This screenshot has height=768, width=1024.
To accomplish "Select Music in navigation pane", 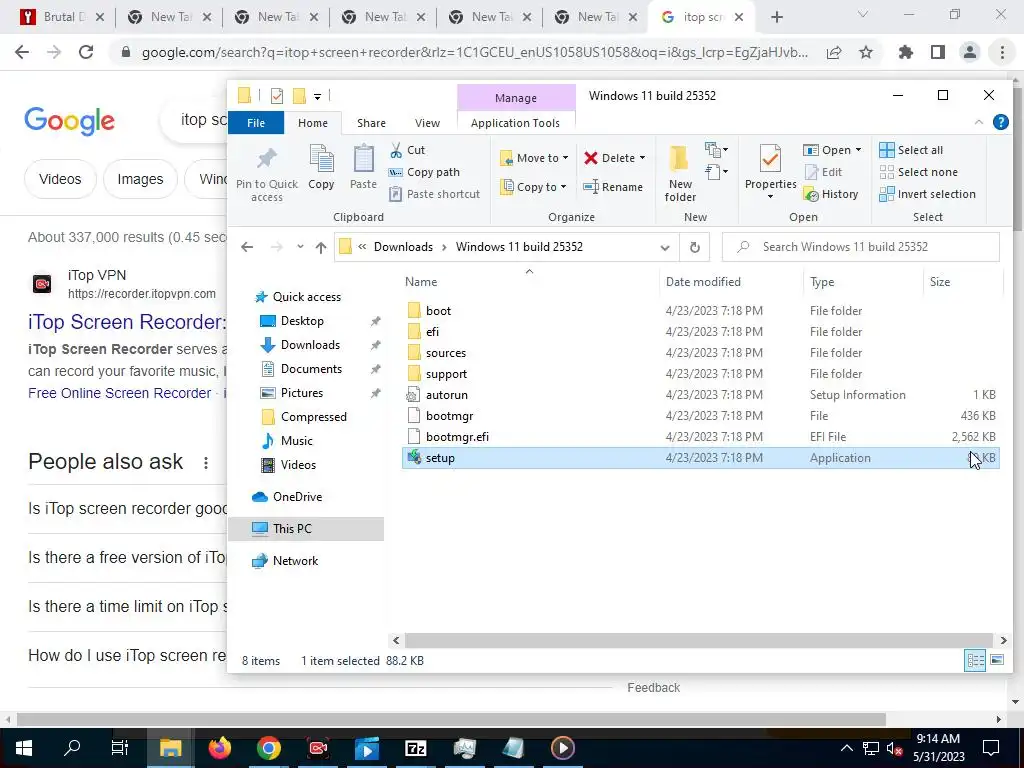I will pyautogui.click(x=296, y=441).
